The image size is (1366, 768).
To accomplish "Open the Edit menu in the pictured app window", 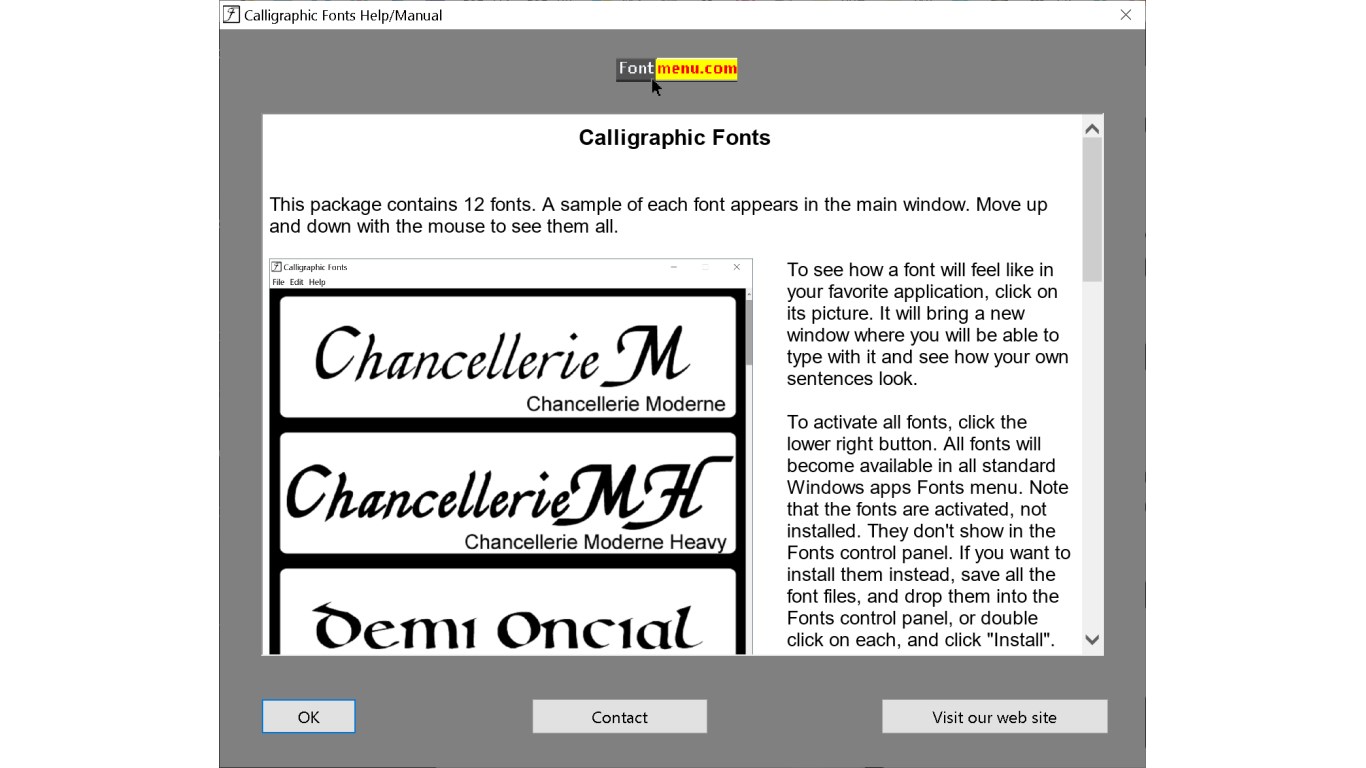I will click(295, 282).
